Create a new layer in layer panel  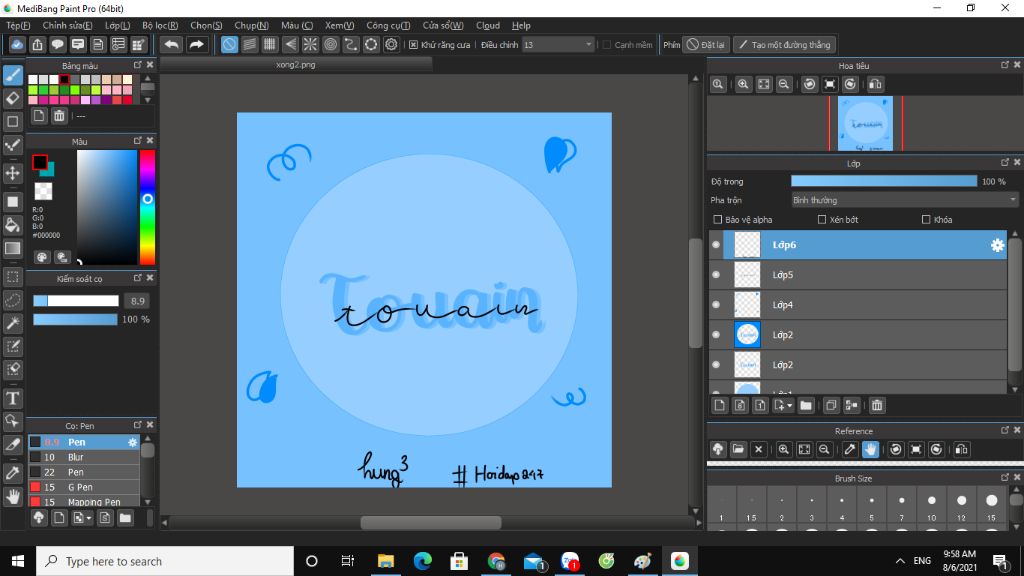[720, 406]
